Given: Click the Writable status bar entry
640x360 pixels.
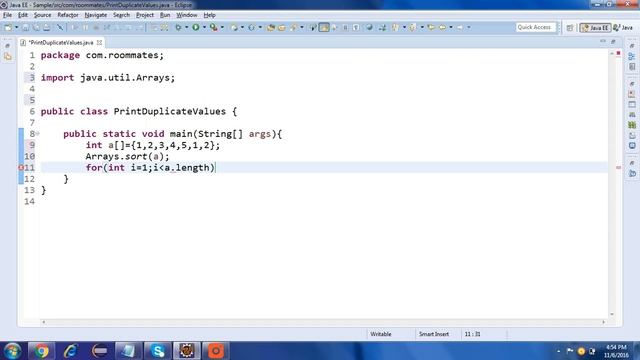Looking at the screenshot, I should pos(380,334).
